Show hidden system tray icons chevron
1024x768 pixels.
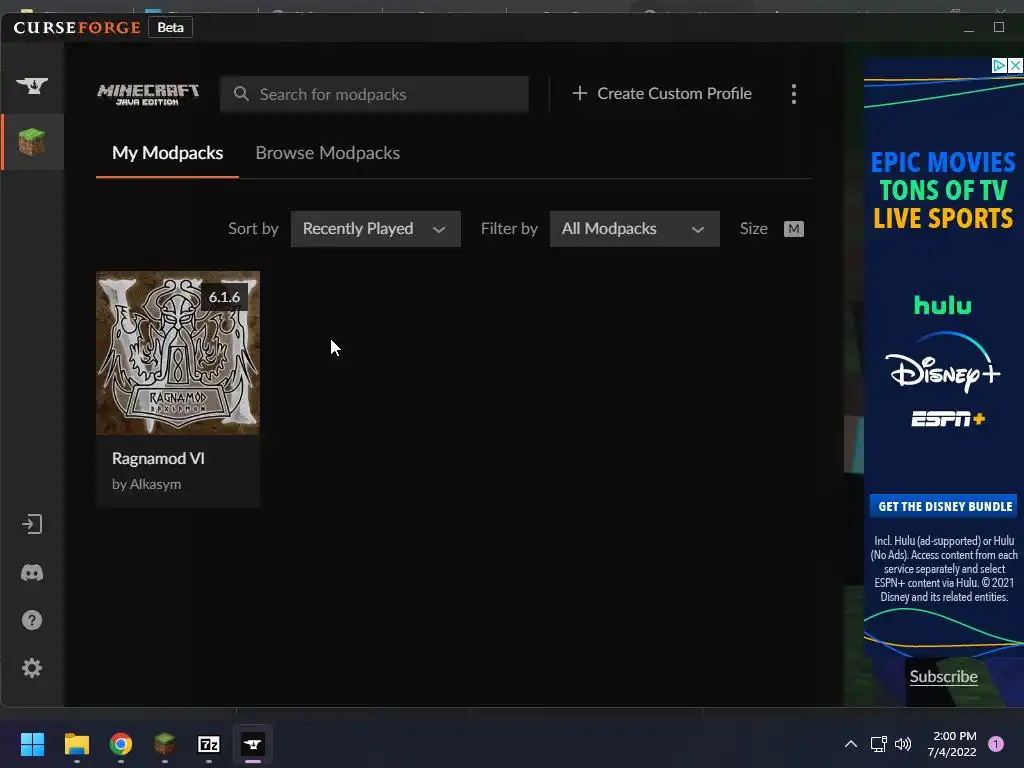(x=850, y=744)
